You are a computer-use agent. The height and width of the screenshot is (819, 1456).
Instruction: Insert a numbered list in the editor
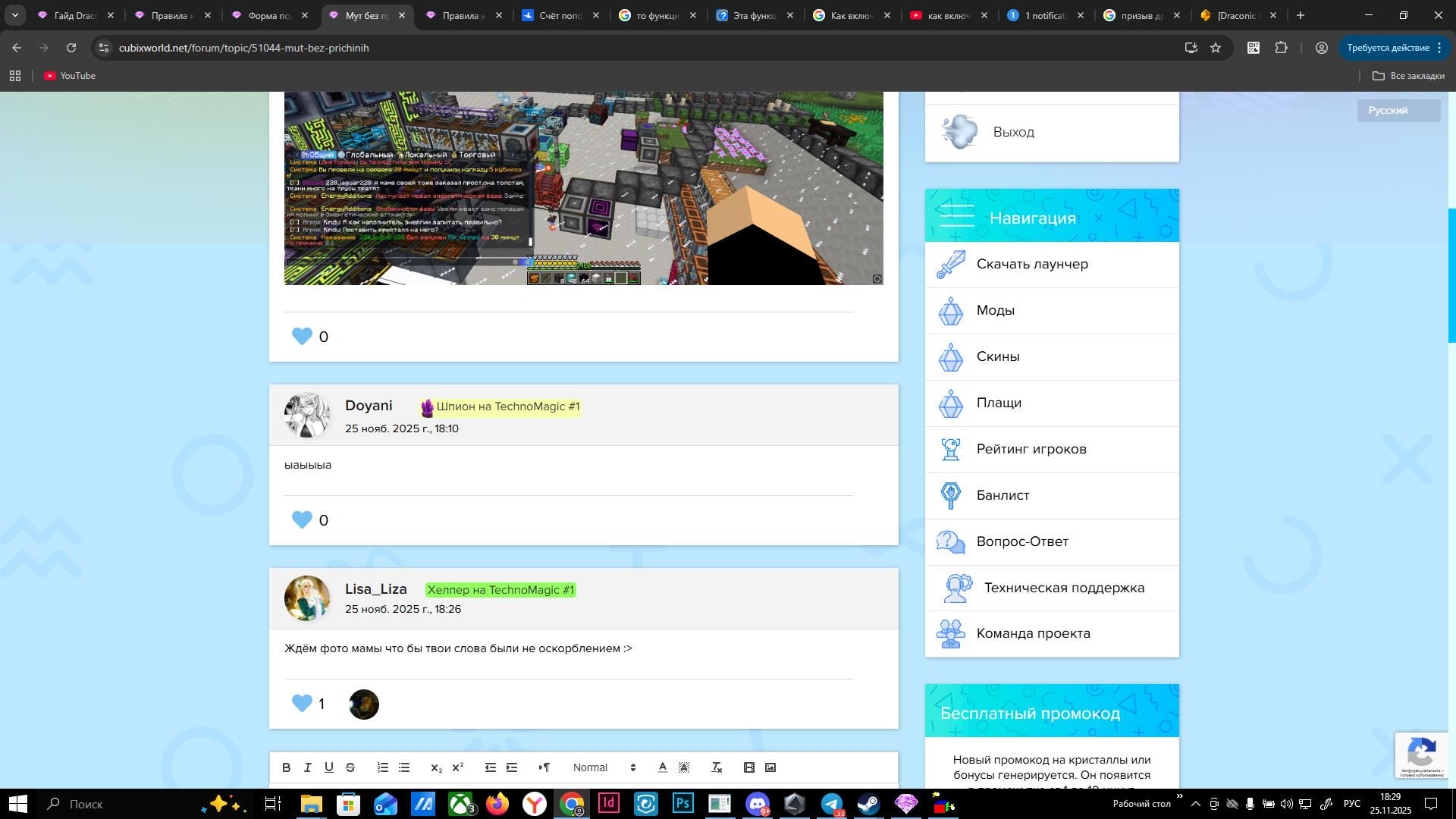(383, 767)
